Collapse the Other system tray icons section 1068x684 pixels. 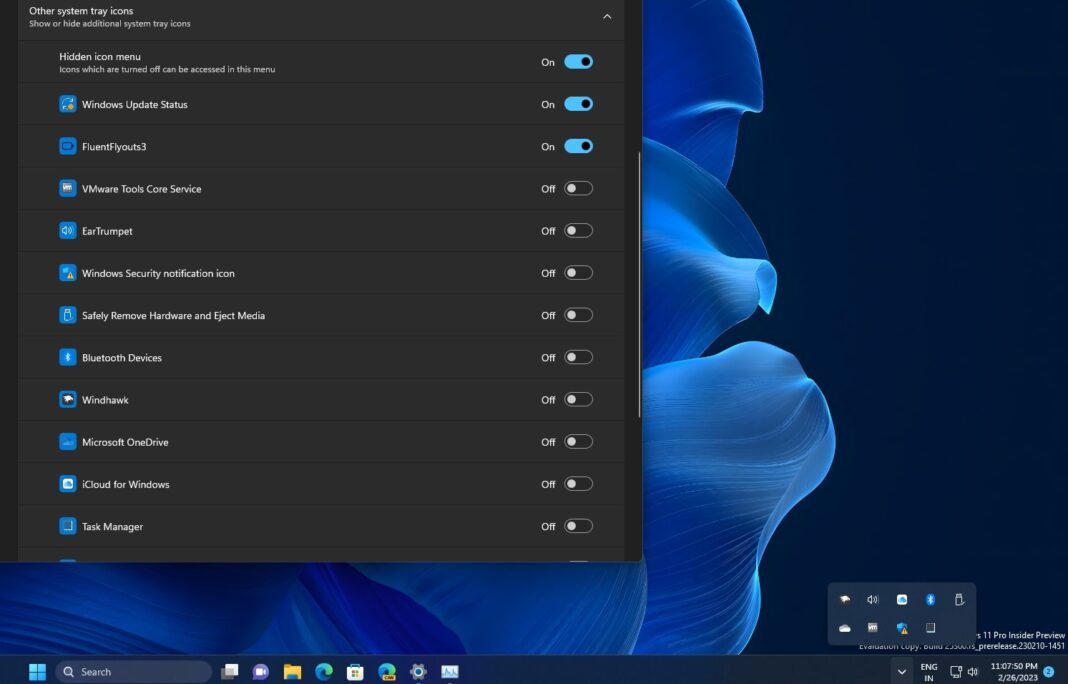607,16
